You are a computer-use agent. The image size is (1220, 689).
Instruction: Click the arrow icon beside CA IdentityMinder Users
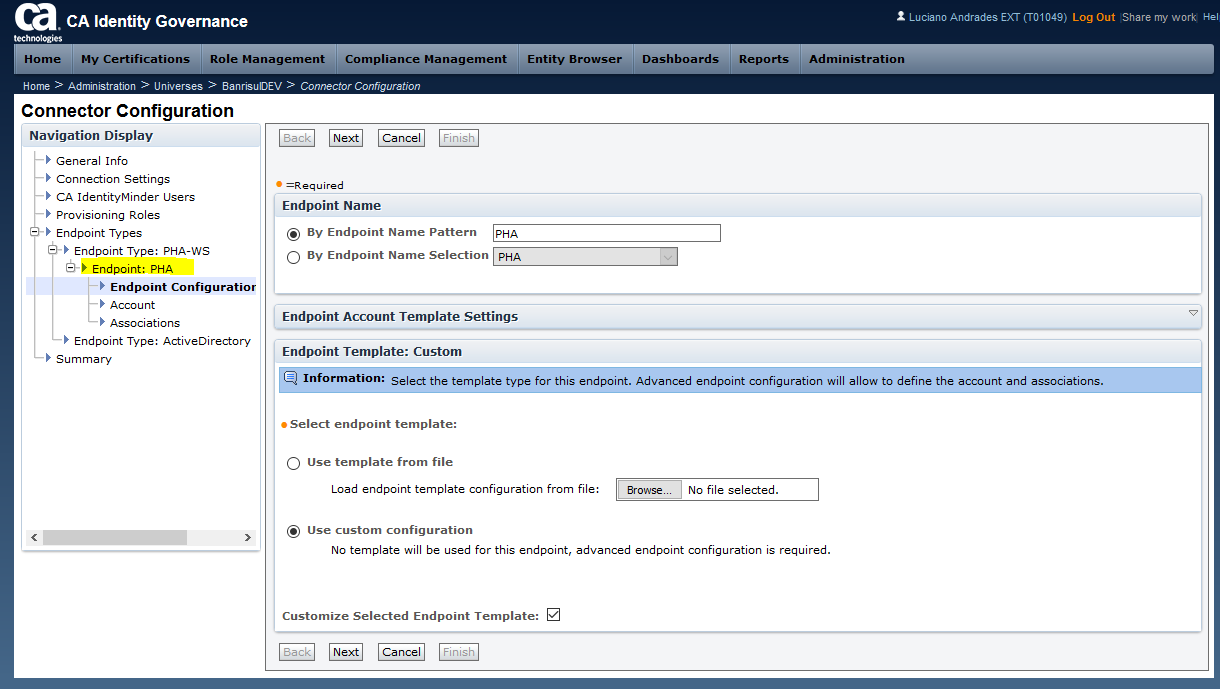click(48, 196)
